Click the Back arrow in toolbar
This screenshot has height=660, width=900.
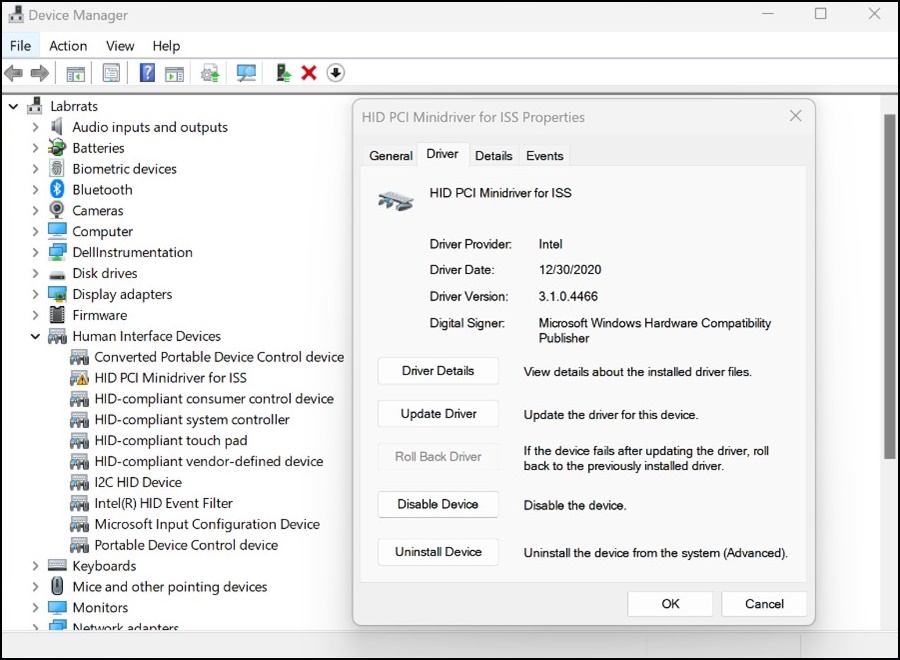13,73
